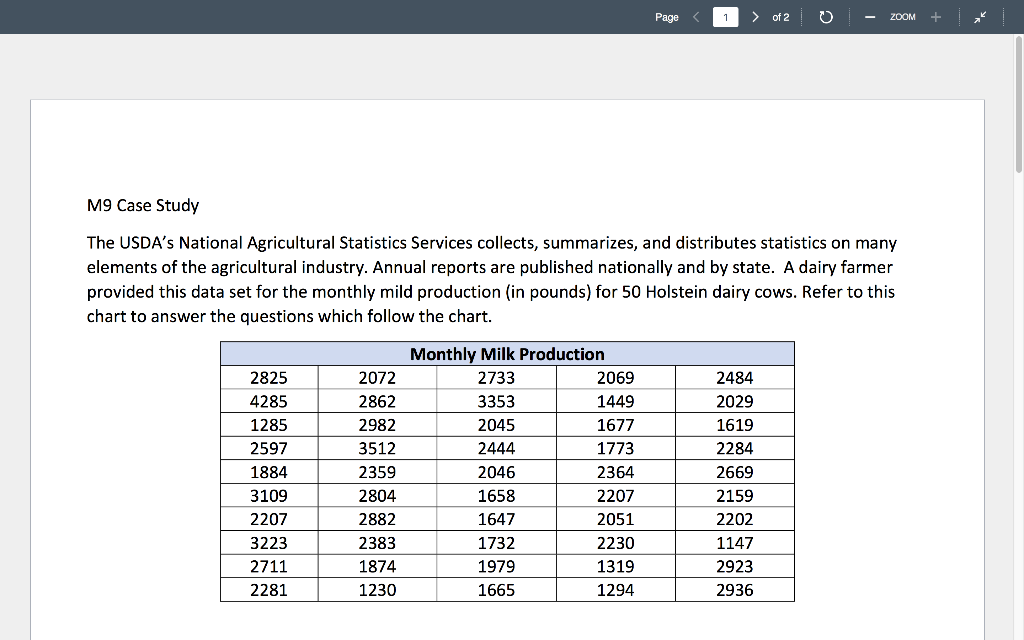Click the Page label in the toolbar
The width and height of the screenshot is (1024, 640).
coord(667,16)
